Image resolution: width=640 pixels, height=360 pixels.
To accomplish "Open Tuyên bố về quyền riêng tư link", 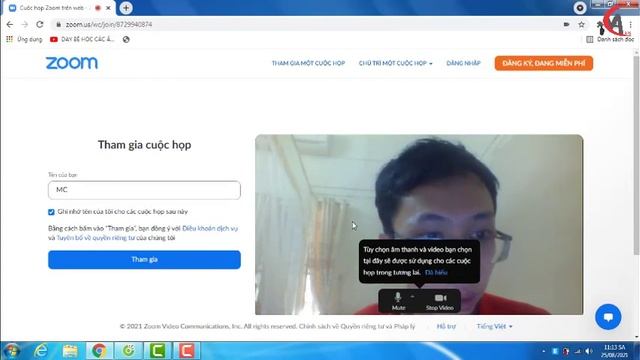I will (96, 238).
